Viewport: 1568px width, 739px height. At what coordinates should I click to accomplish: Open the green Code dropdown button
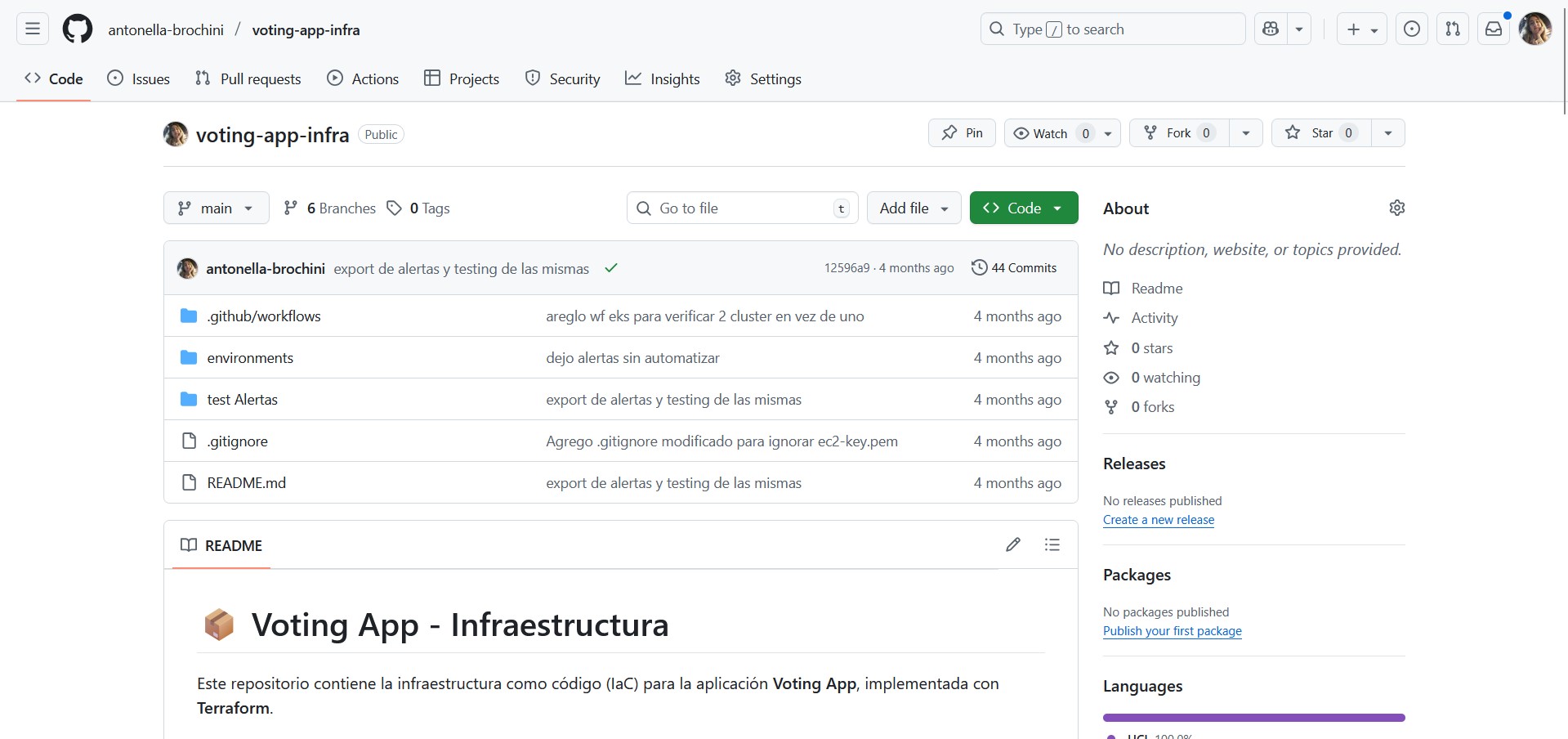click(x=1023, y=208)
